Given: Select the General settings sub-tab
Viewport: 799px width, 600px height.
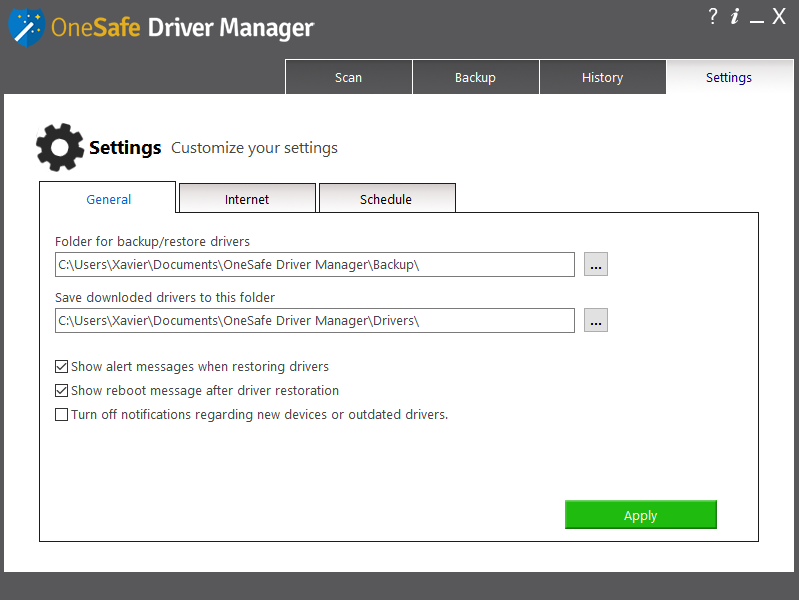Looking at the screenshot, I should point(108,199).
